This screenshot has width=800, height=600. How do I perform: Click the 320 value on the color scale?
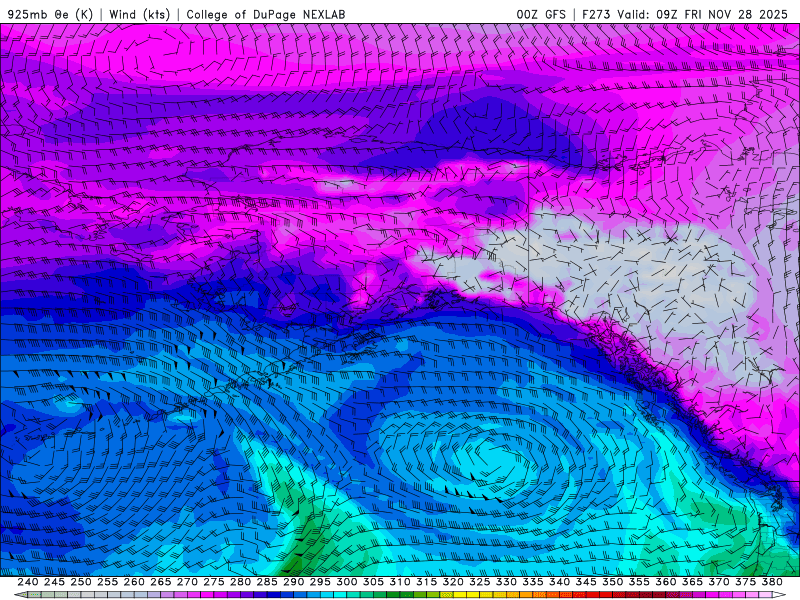click(x=453, y=582)
